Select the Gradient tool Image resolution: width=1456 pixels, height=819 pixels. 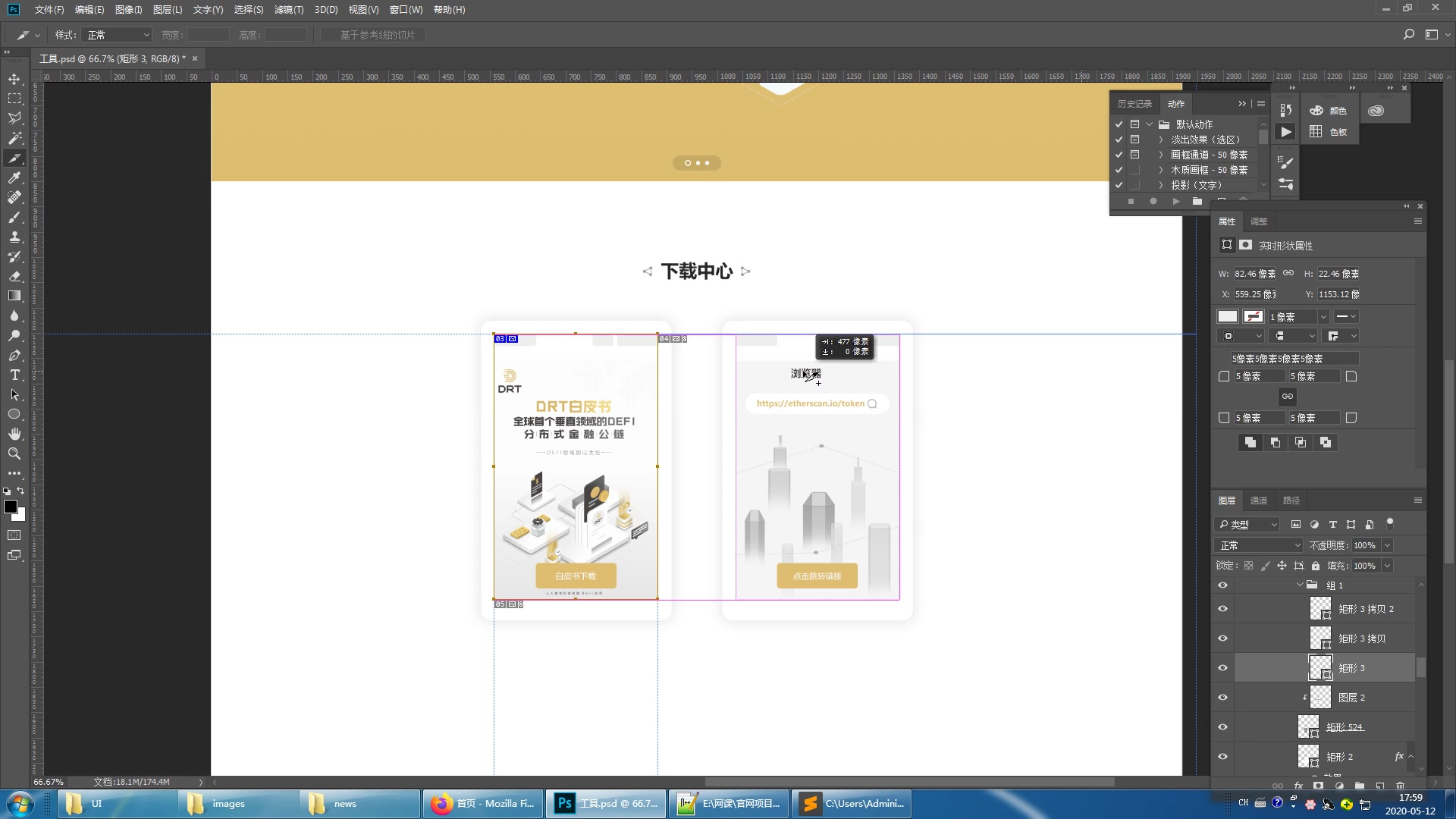[14, 296]
